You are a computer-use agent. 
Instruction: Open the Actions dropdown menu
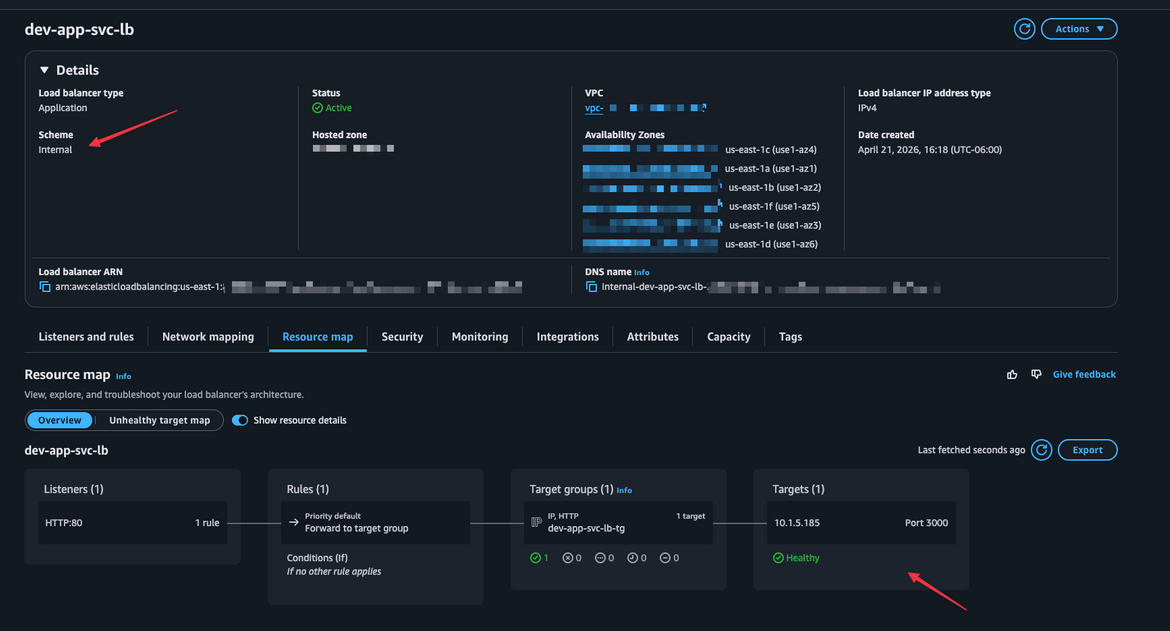click(x=1079, y=29)
